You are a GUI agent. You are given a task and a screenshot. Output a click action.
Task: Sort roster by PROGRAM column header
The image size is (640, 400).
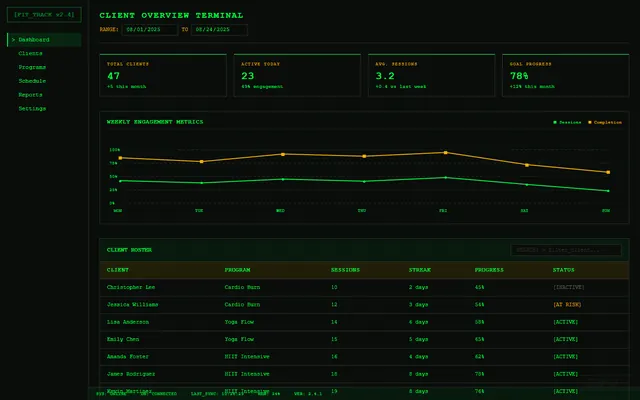click(238, 270)
